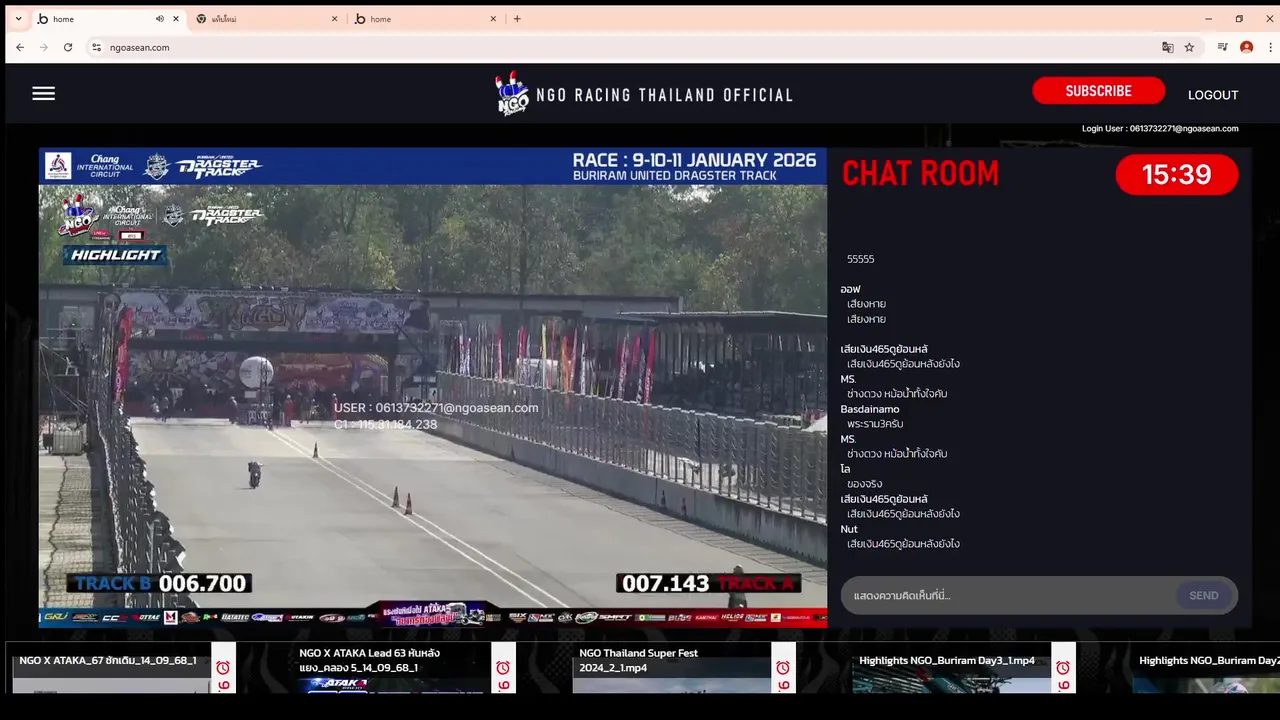Click the chat message 55555

tap(860, 259)
